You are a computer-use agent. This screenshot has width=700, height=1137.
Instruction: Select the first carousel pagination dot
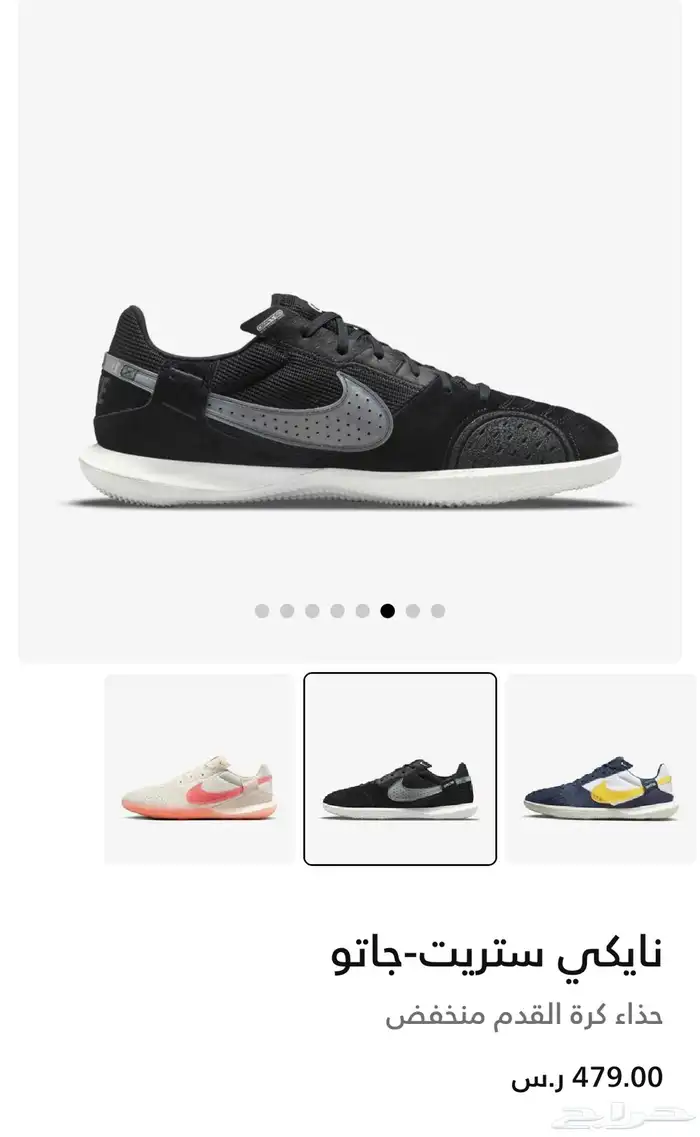262,611
